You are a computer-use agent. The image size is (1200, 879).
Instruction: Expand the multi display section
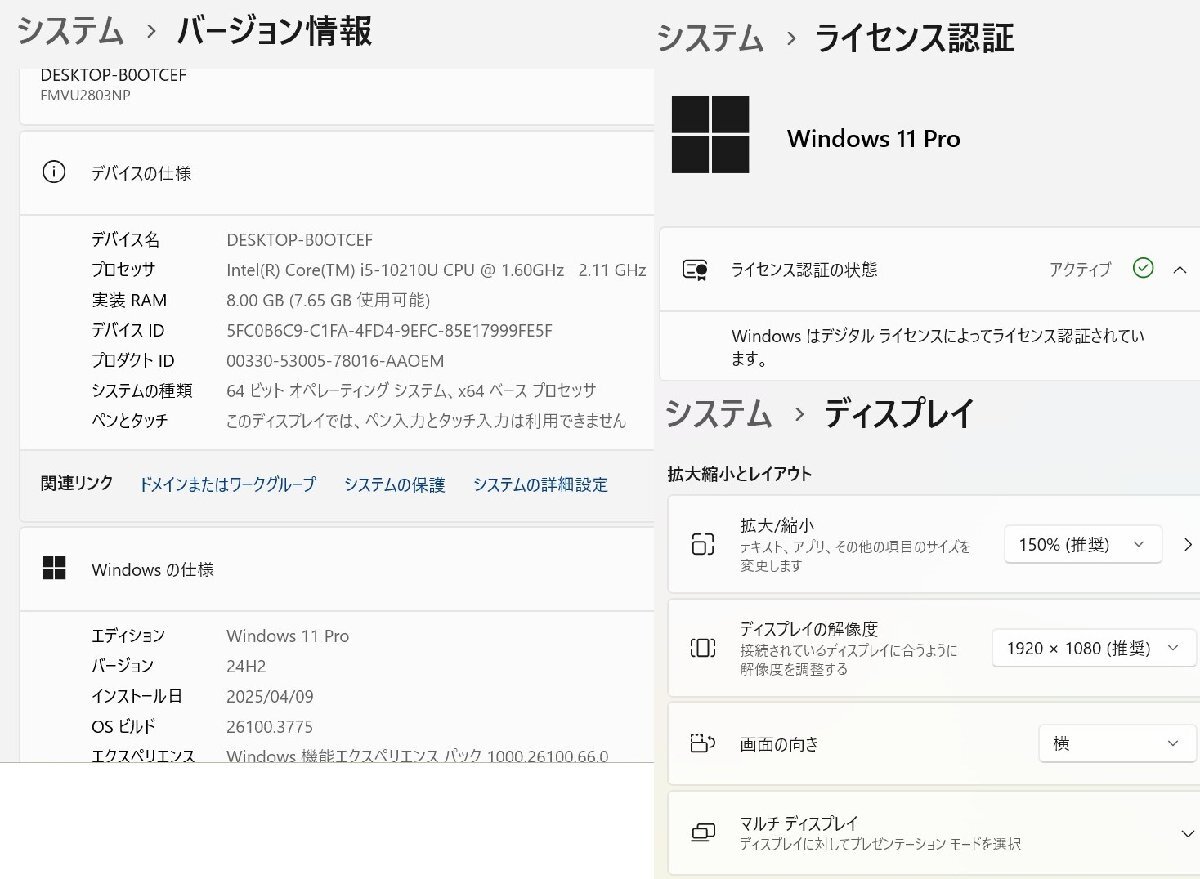[x=1186, y=833]
